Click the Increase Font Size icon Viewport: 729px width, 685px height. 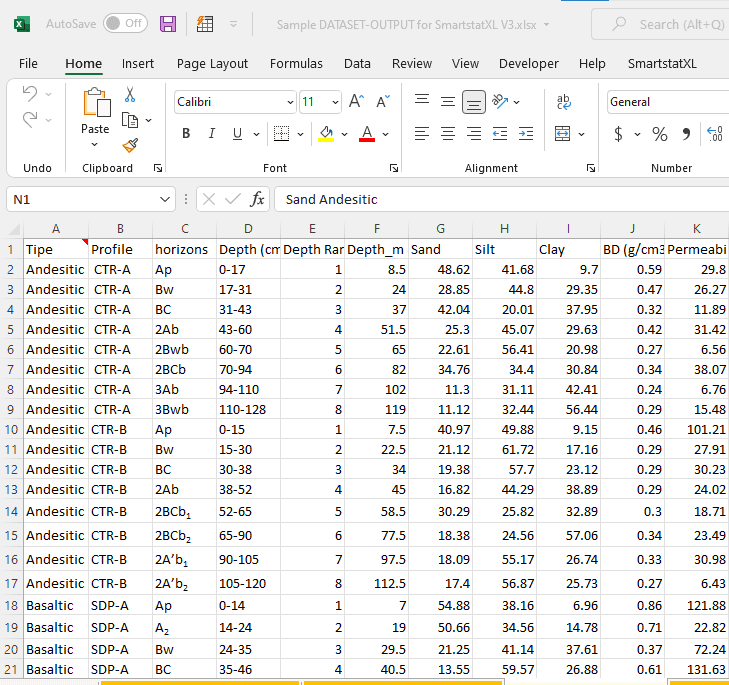pos(356,102)
